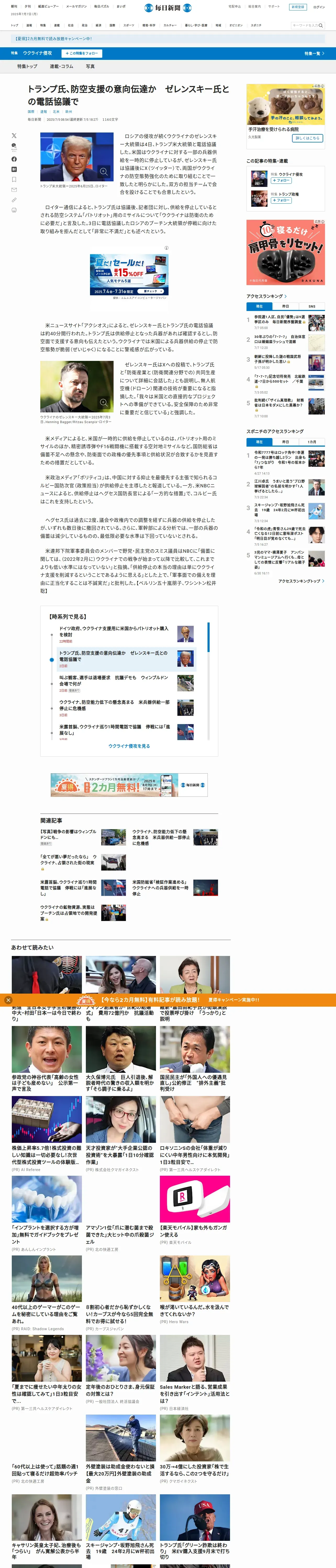Open サポート link in the top bar
The height and width of the screenshot is (1568, 336).
click(274, 7)
